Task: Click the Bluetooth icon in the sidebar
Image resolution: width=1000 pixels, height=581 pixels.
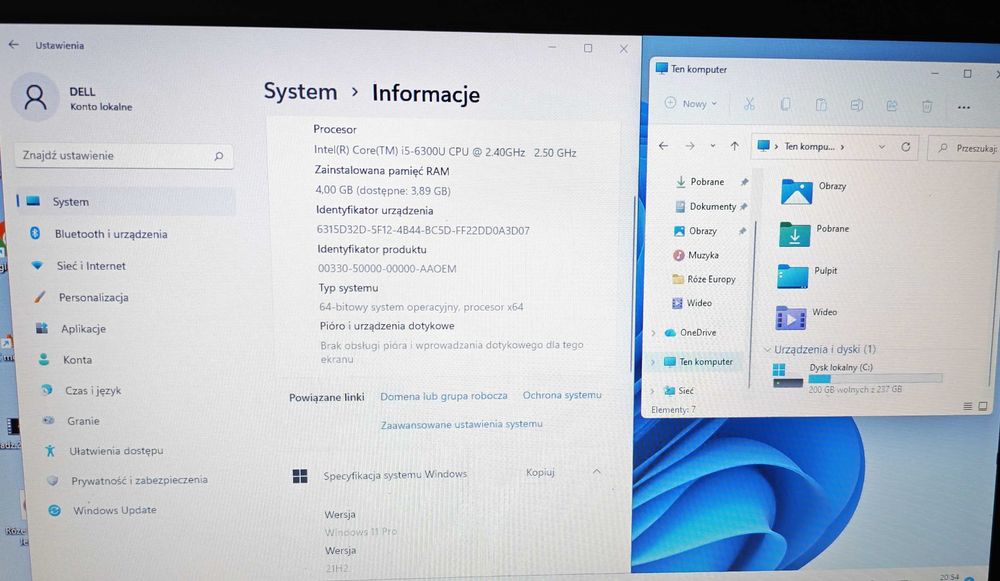Action: point(35,233)
